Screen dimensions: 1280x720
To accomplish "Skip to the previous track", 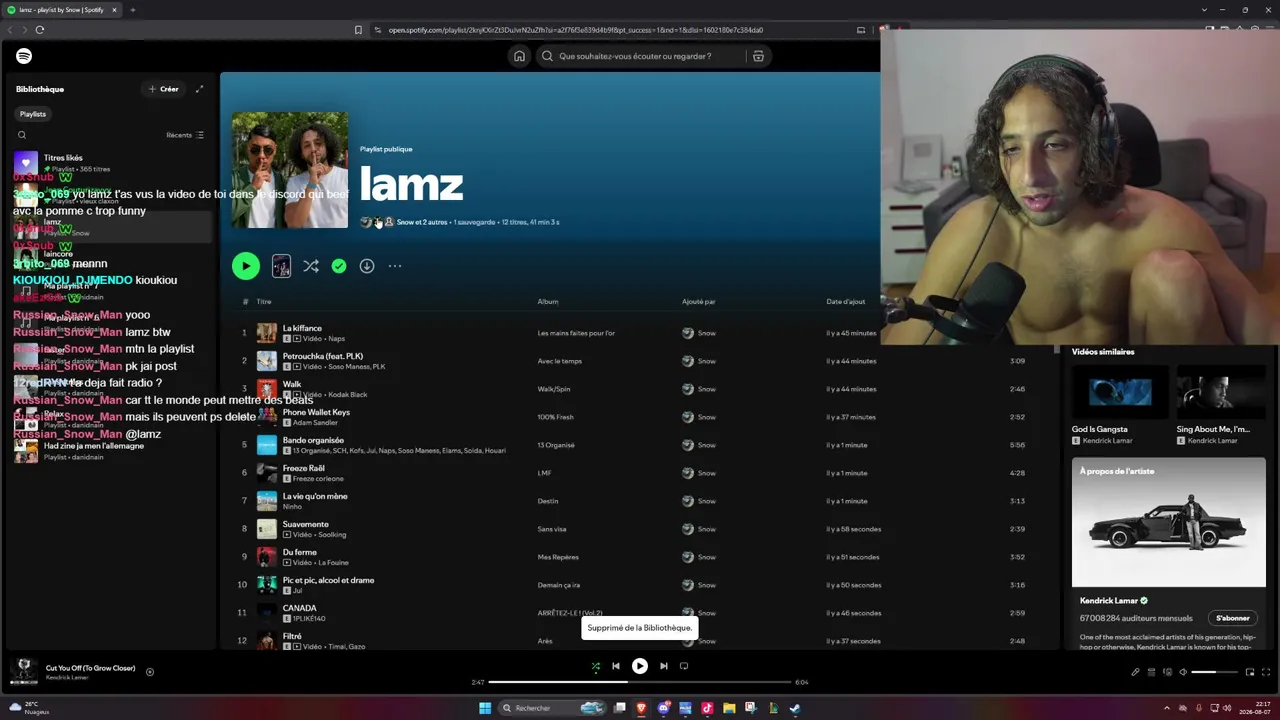I will pos(616,666).
